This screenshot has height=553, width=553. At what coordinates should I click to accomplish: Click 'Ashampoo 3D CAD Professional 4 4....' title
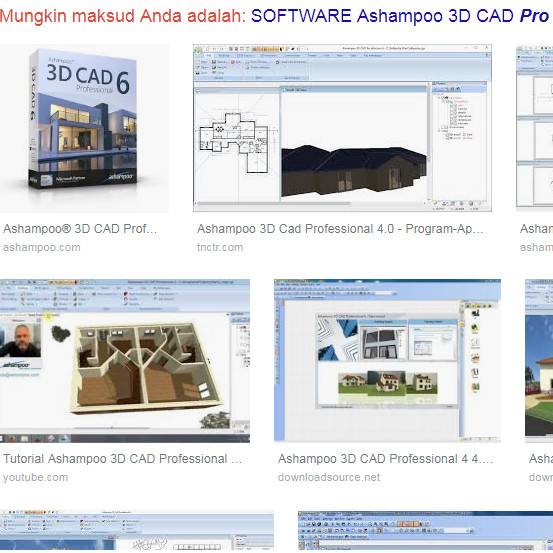[x=385, y=459]
